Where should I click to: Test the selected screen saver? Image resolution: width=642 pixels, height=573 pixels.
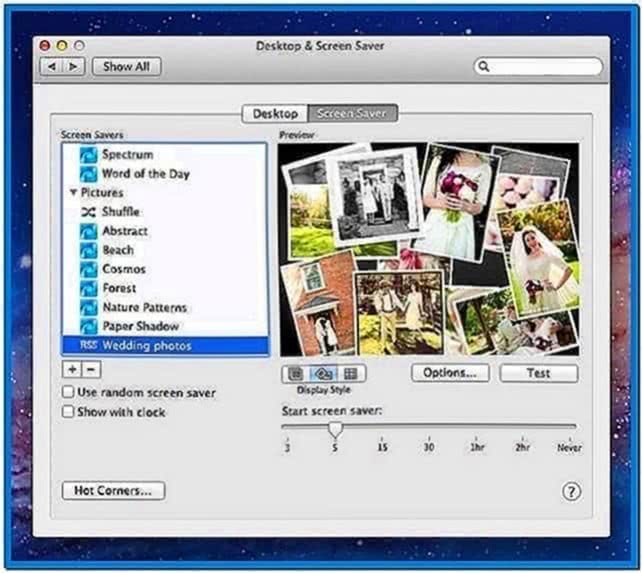539,373
